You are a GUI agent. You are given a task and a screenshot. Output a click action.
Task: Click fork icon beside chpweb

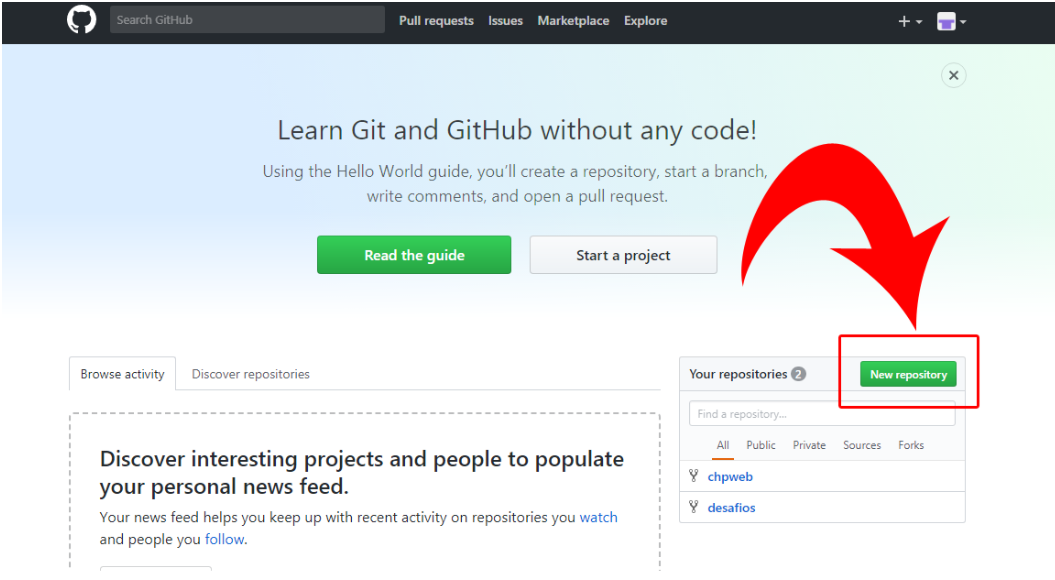[x=694, y=476]
